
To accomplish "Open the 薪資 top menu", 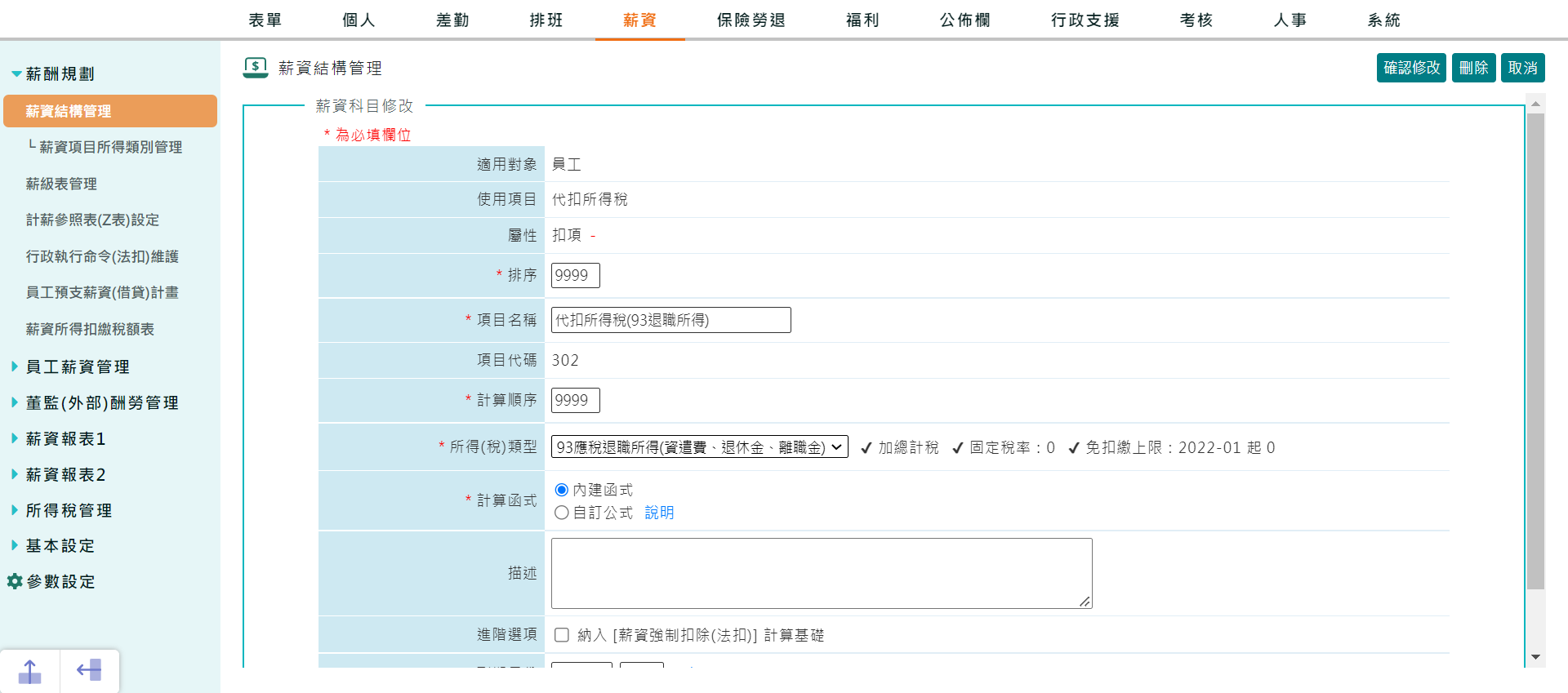I will [x=639, y=20].
